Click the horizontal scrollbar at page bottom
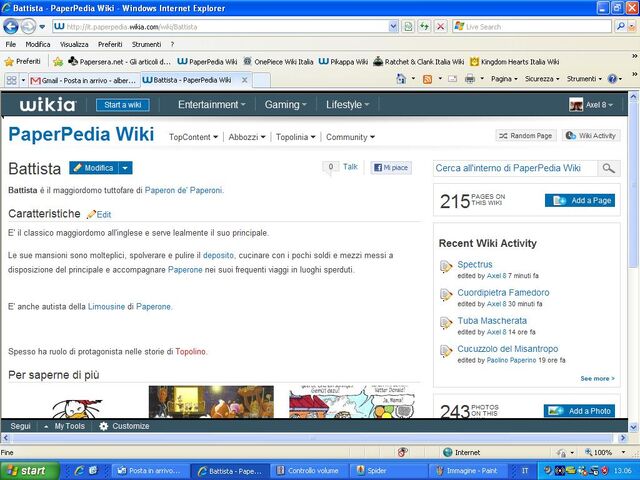Screen dimensions: 640x480 [x=313, y=438]
